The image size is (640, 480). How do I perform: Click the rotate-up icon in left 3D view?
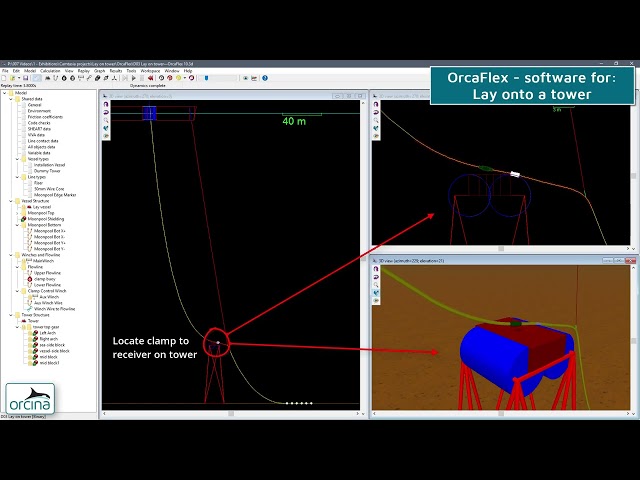pyautogui.click(x=106, y=104)
